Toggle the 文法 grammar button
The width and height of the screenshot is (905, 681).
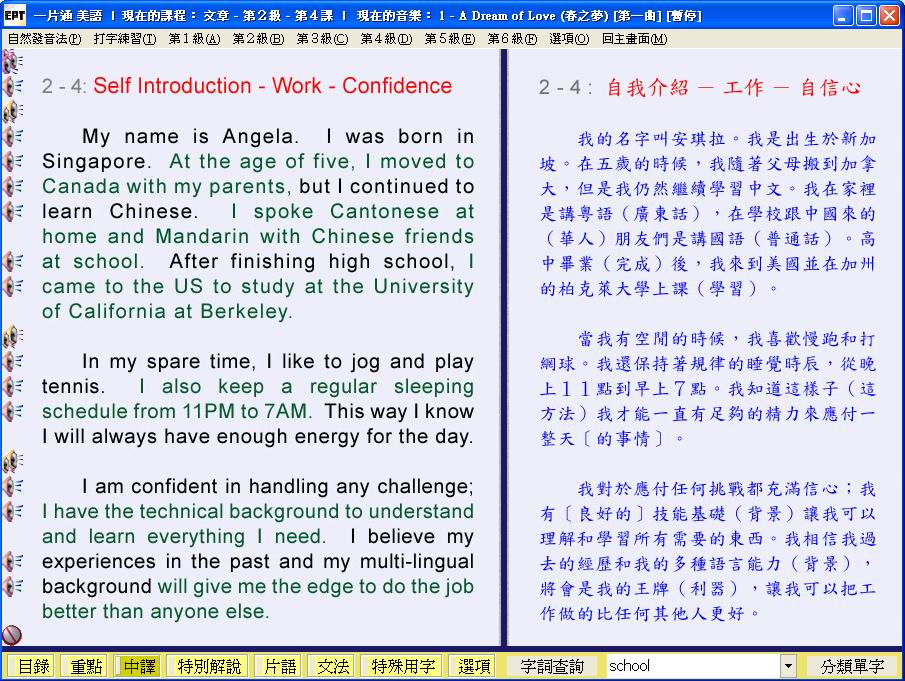[332, 666]
